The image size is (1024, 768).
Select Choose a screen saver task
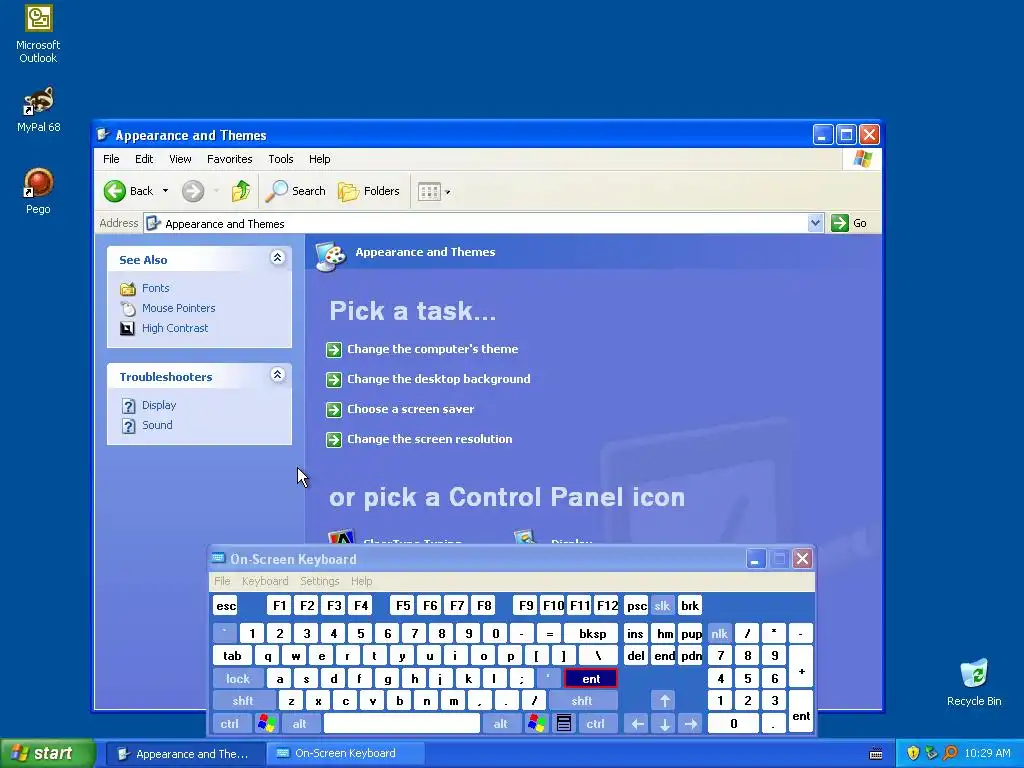point(410,409)
